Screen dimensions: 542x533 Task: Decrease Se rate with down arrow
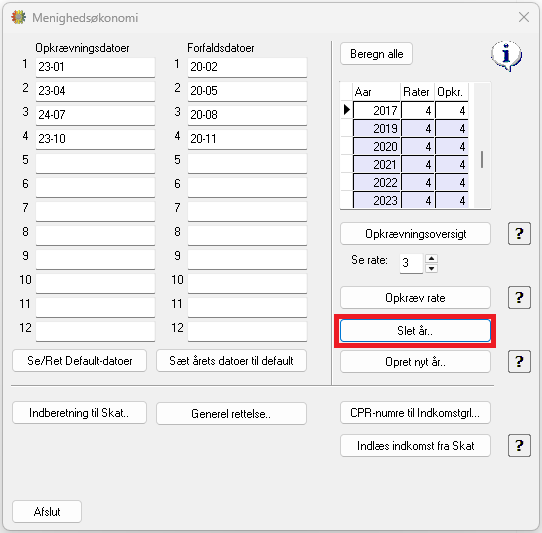tap(431, 268)
